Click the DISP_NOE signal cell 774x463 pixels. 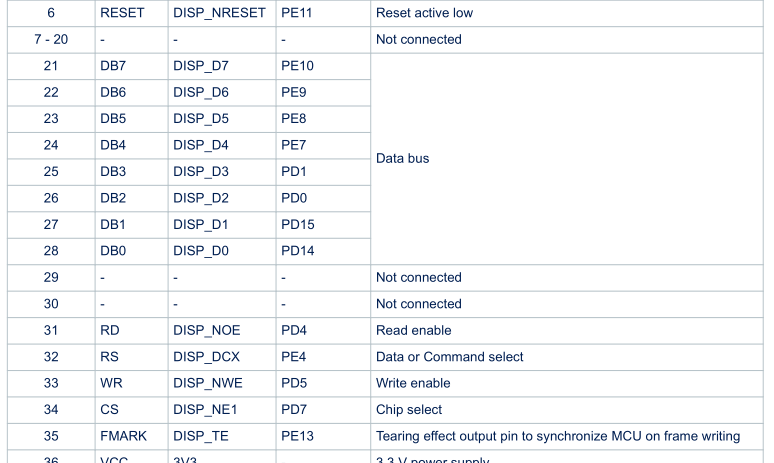[x=222, y=331]
